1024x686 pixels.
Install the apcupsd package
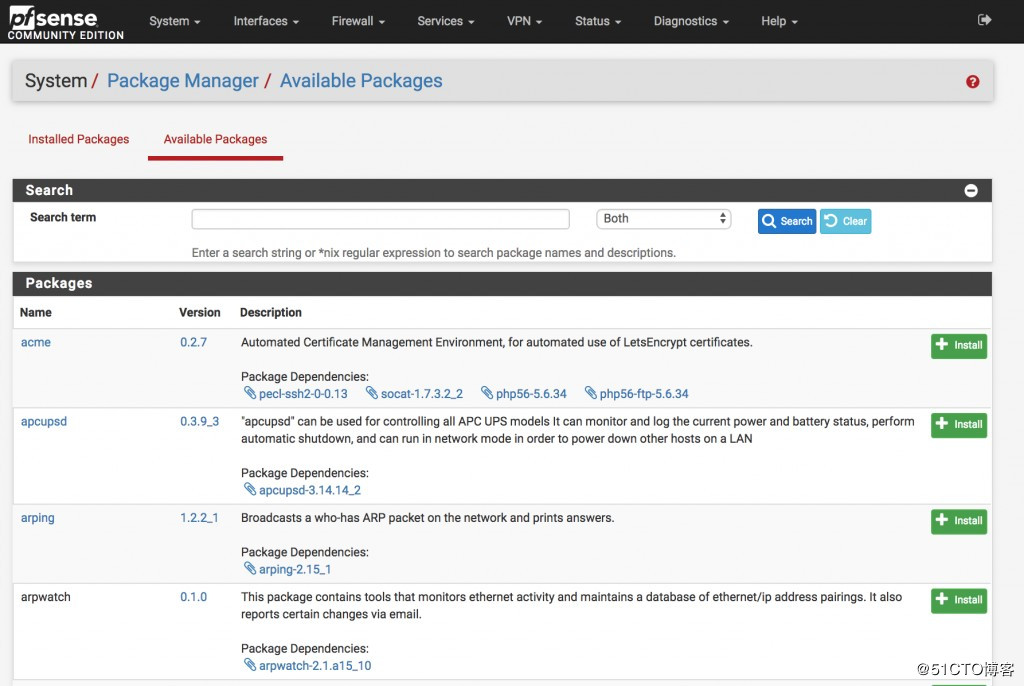958,424
